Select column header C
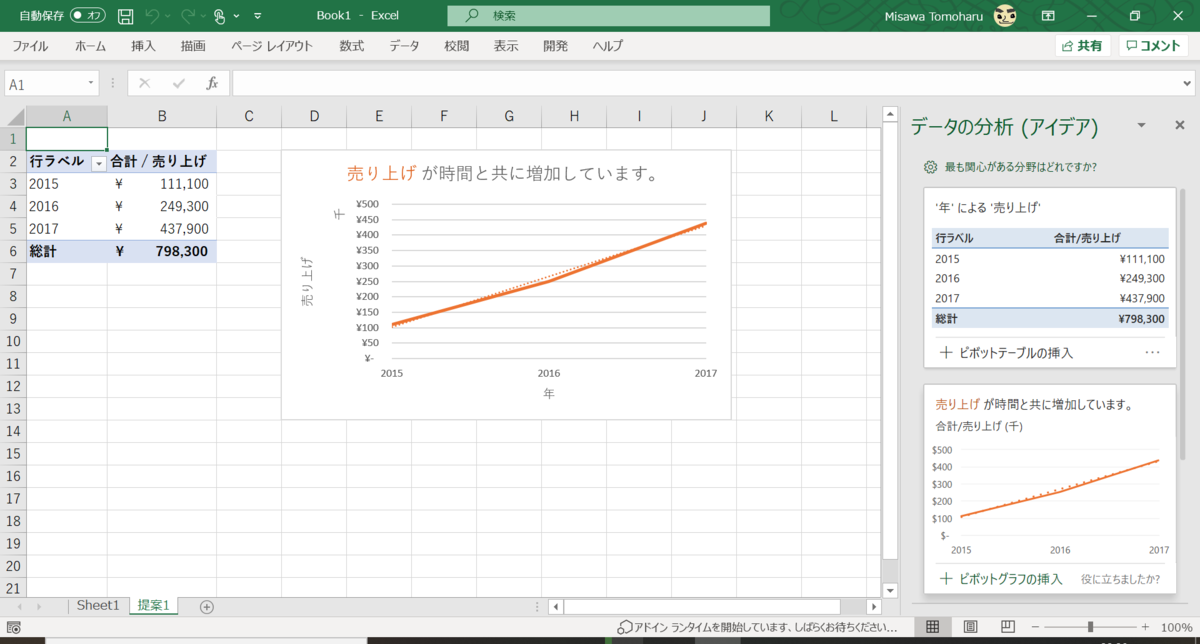 pyautogui.click(x=249, y=116)
